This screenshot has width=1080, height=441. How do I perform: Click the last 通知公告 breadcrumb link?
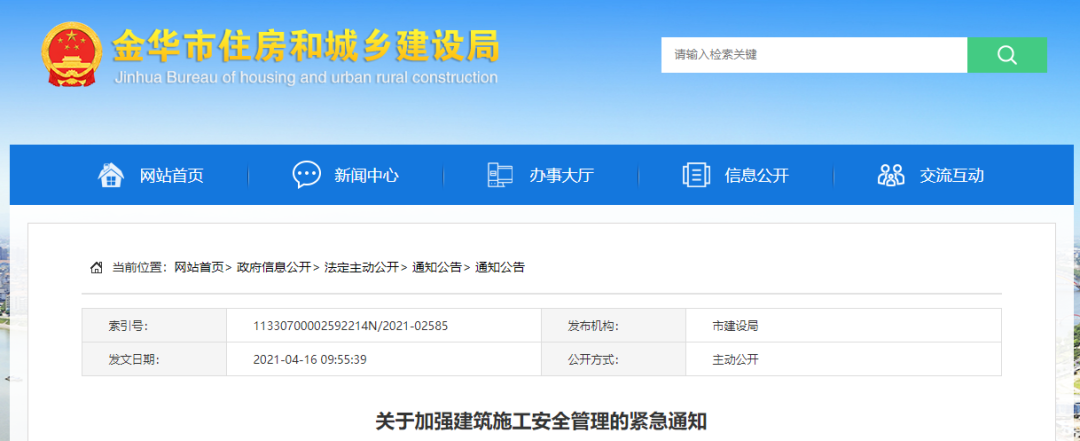tap(500, 267)
